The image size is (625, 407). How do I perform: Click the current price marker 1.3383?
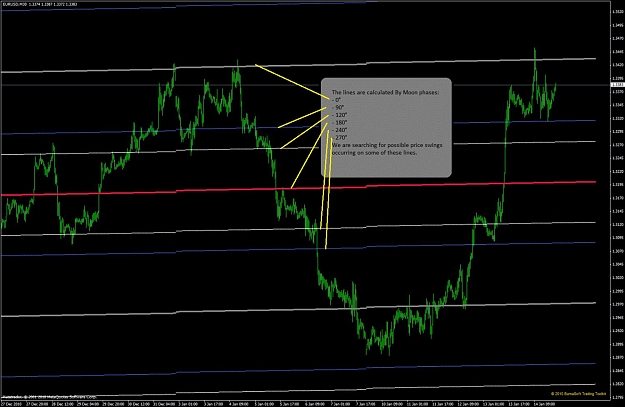(617, 85)
